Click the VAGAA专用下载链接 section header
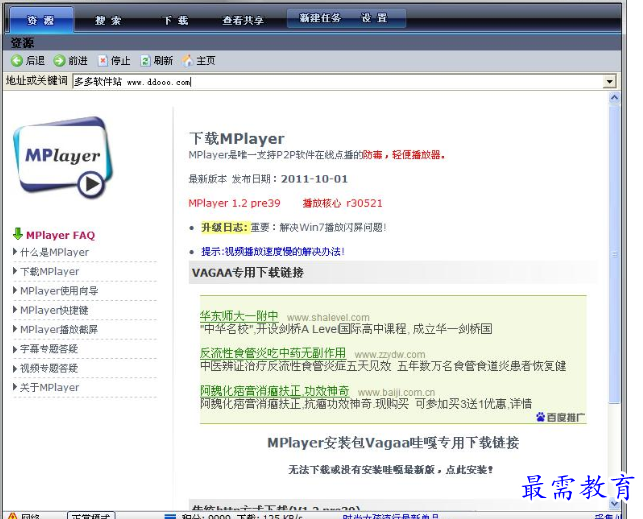The height and width of the screenshot is (519, 643). tap(248, 272)
